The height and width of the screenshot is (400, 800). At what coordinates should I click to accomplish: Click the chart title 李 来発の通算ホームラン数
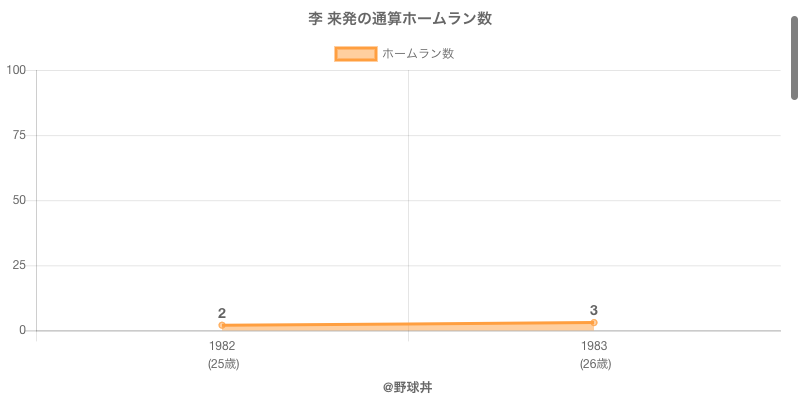(400, 19)
